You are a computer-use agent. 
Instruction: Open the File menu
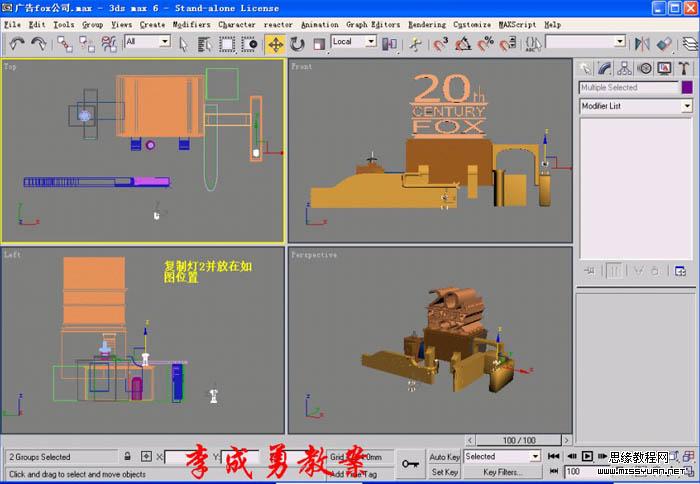tap(12, 25)
